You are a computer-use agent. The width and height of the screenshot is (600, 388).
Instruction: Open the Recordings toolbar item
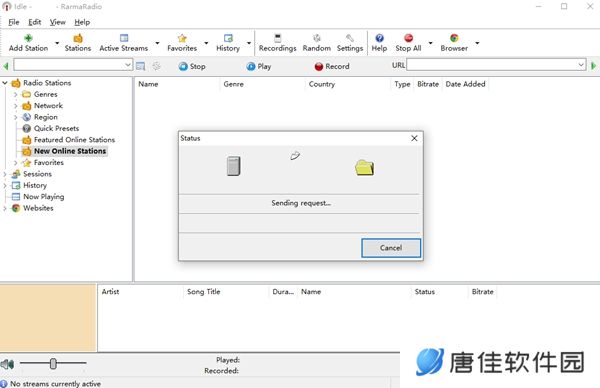tap(277, 43)
